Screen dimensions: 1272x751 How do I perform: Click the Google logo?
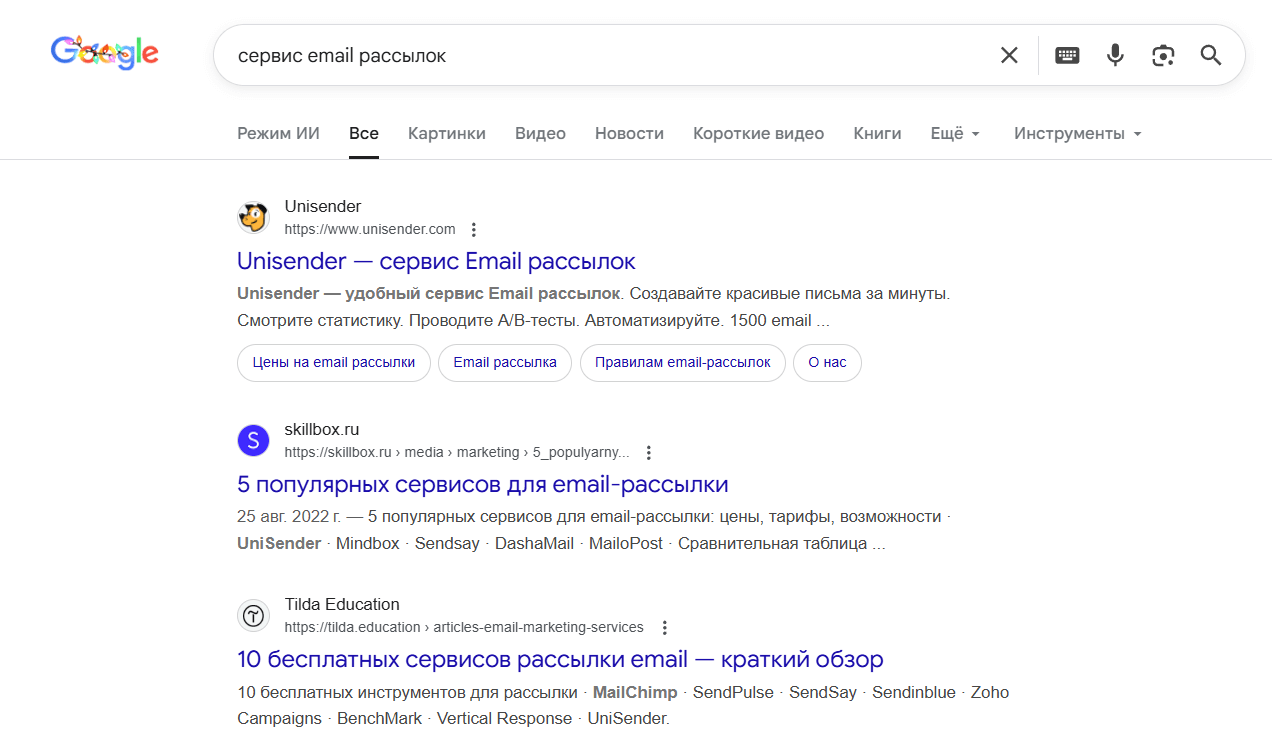click(104, 53)
